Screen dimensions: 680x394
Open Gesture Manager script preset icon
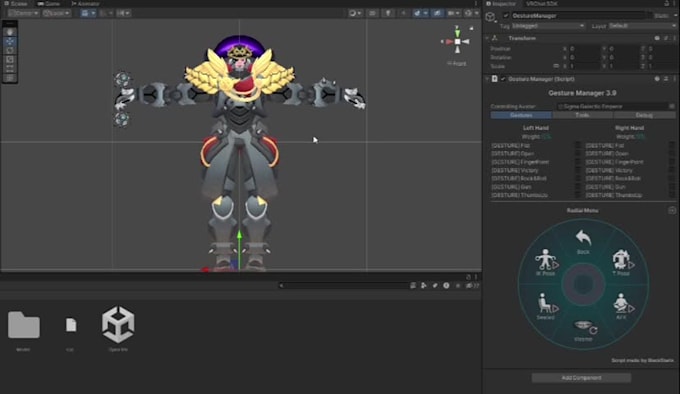click(666, 79)
